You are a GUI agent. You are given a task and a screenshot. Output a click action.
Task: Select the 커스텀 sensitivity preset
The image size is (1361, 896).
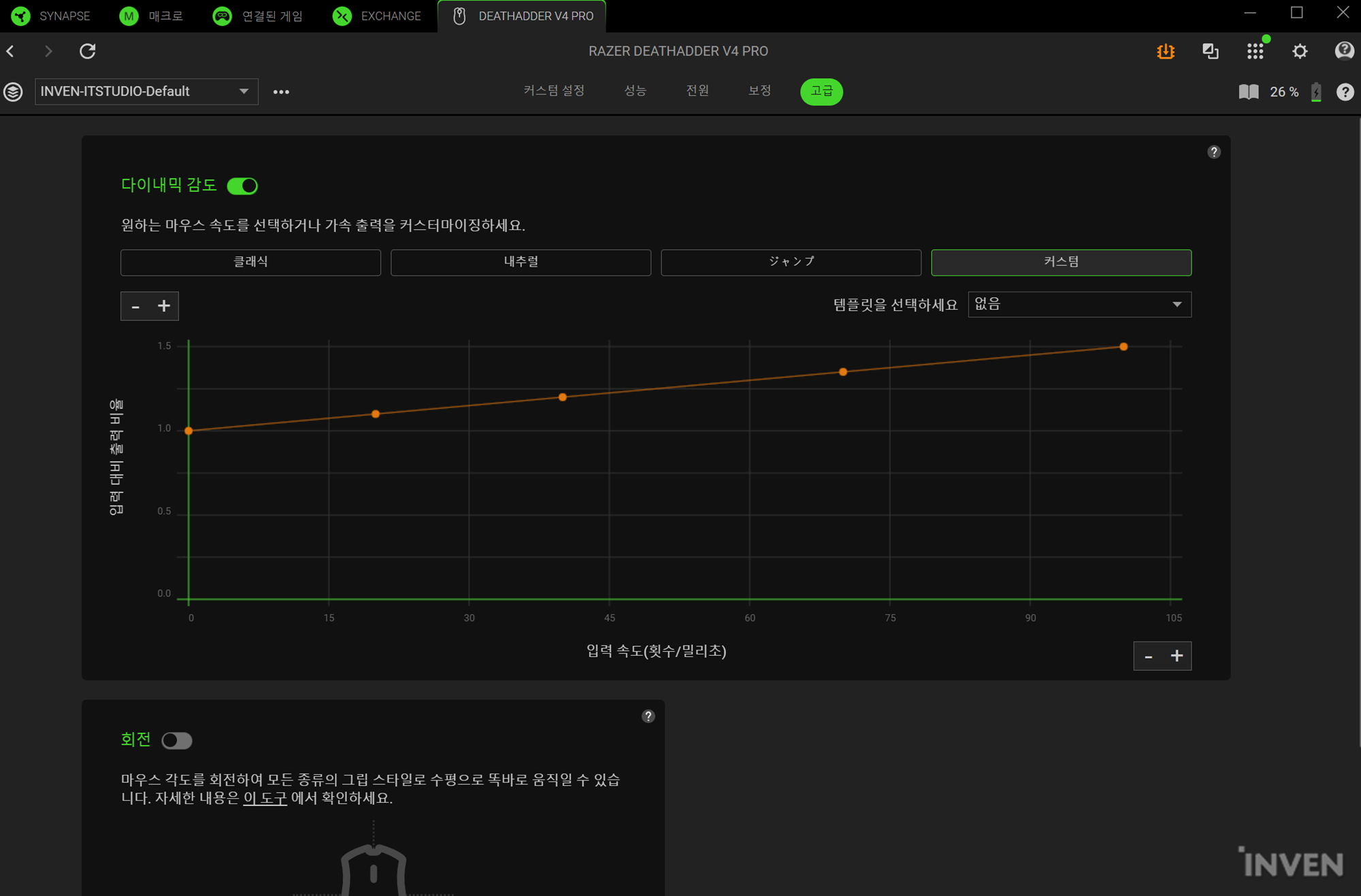(1061, 262)
